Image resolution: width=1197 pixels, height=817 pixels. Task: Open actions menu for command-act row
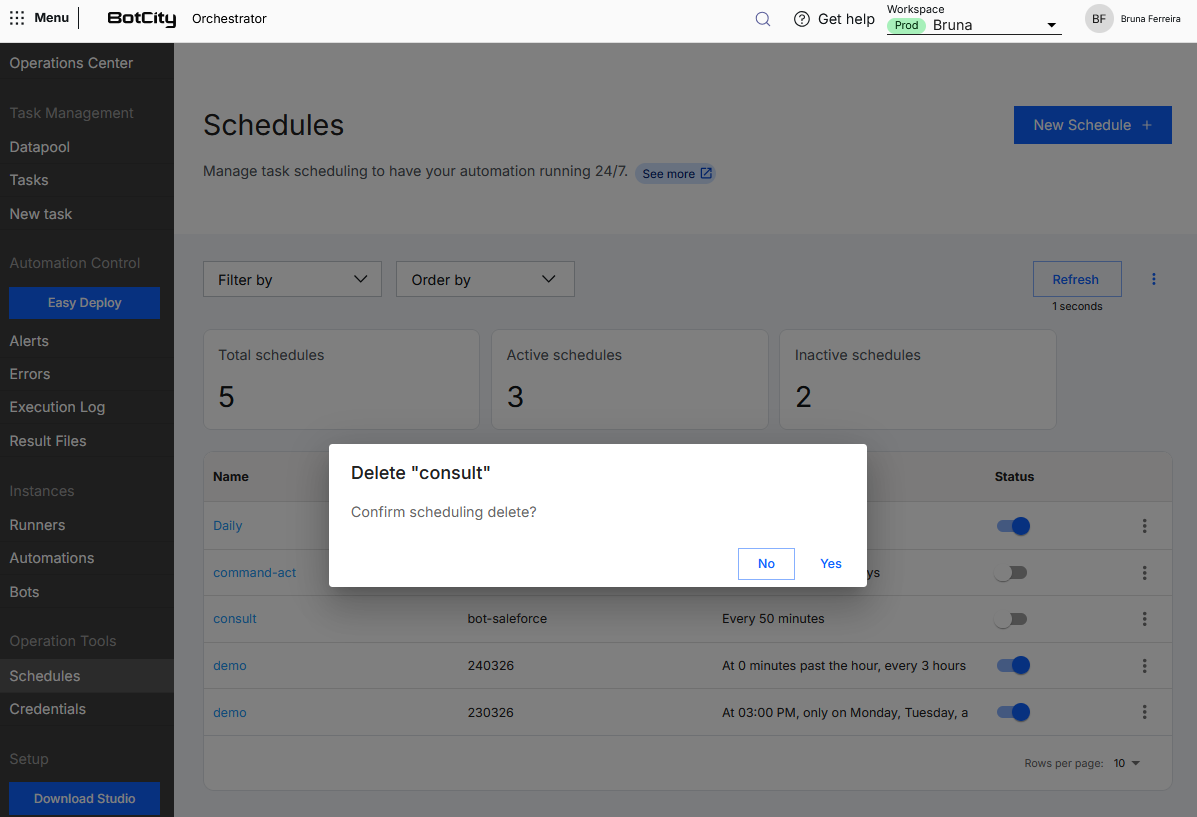click(1144, 573)
